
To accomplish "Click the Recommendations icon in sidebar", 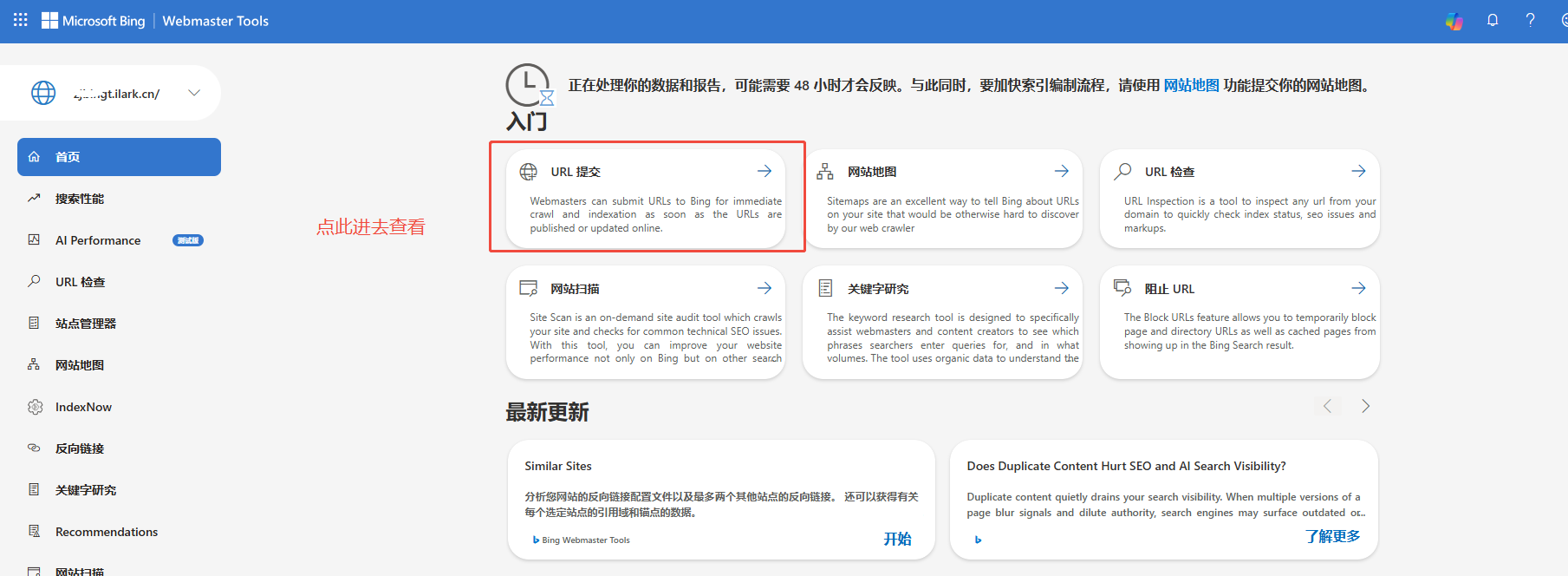I will (34, 531).
